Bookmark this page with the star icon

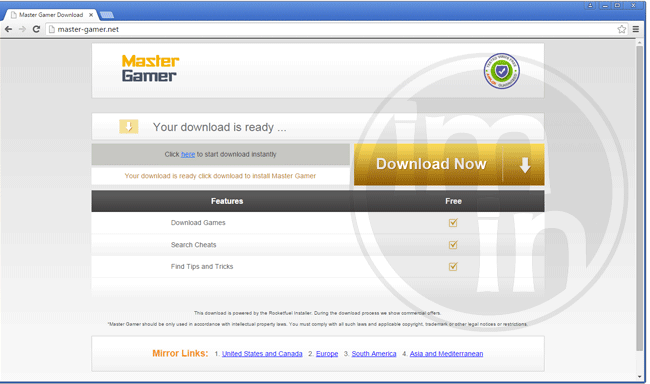(x=621, y=29)
